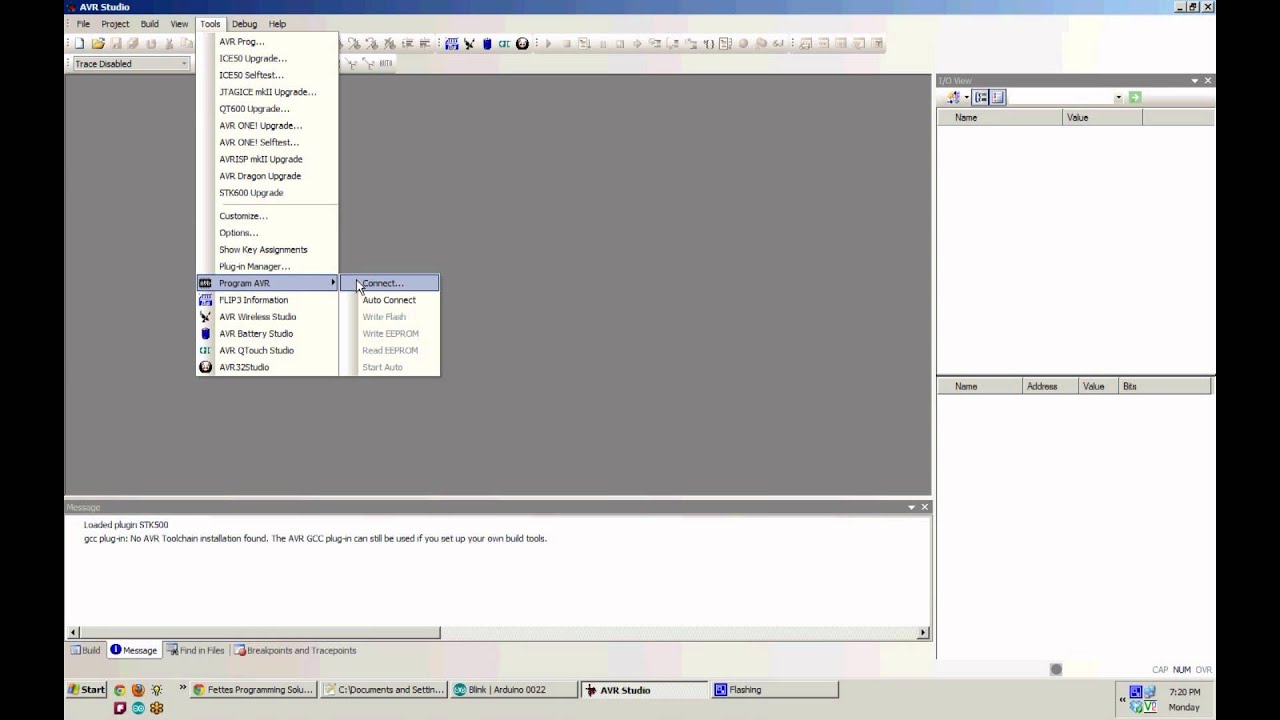
Task: Switch to the Build tab
Action: [85, 651]
